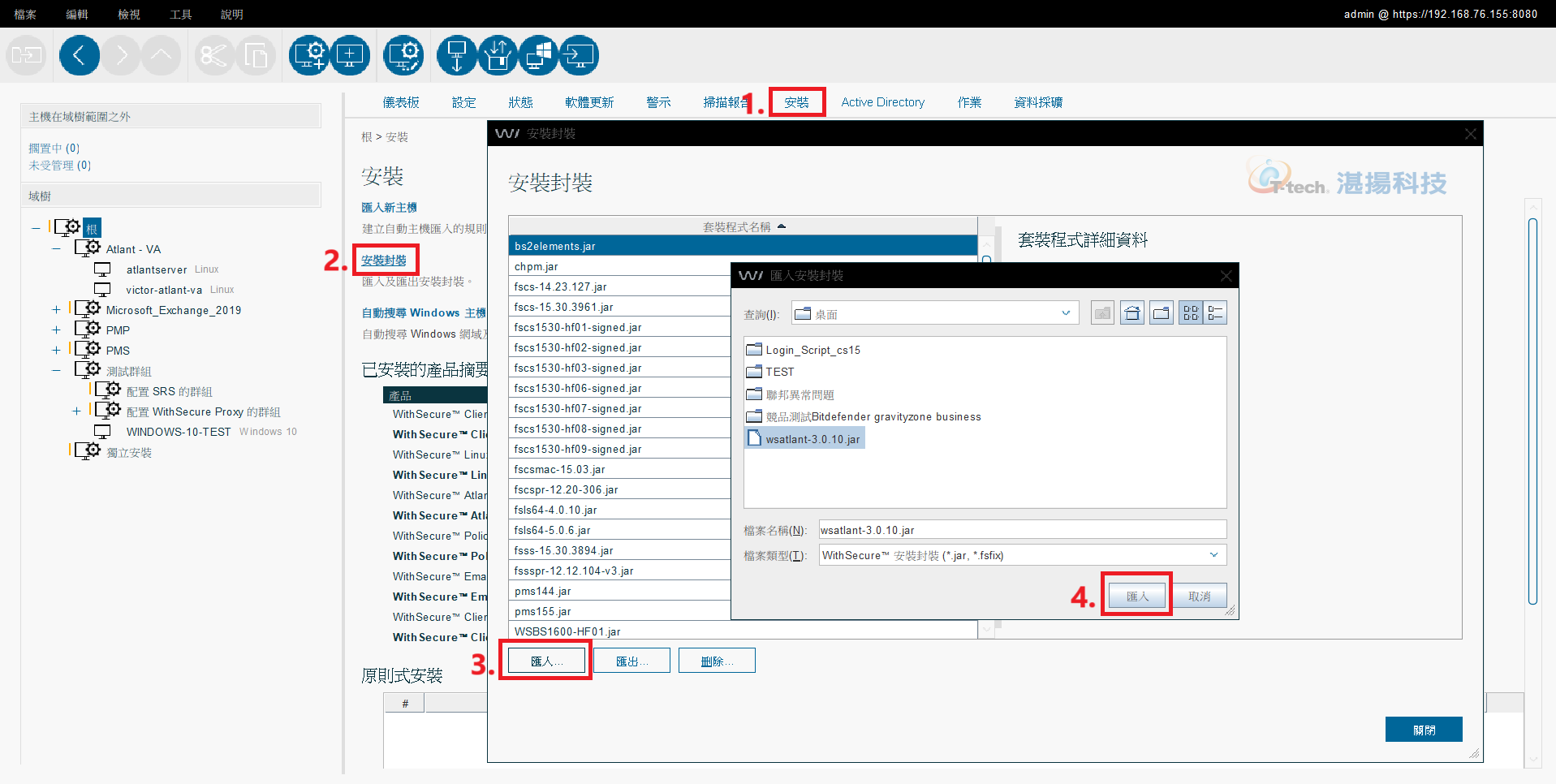1556x784 pixels.
Task: Click the 檔案名稱 filename input field
Action: 1023,530
